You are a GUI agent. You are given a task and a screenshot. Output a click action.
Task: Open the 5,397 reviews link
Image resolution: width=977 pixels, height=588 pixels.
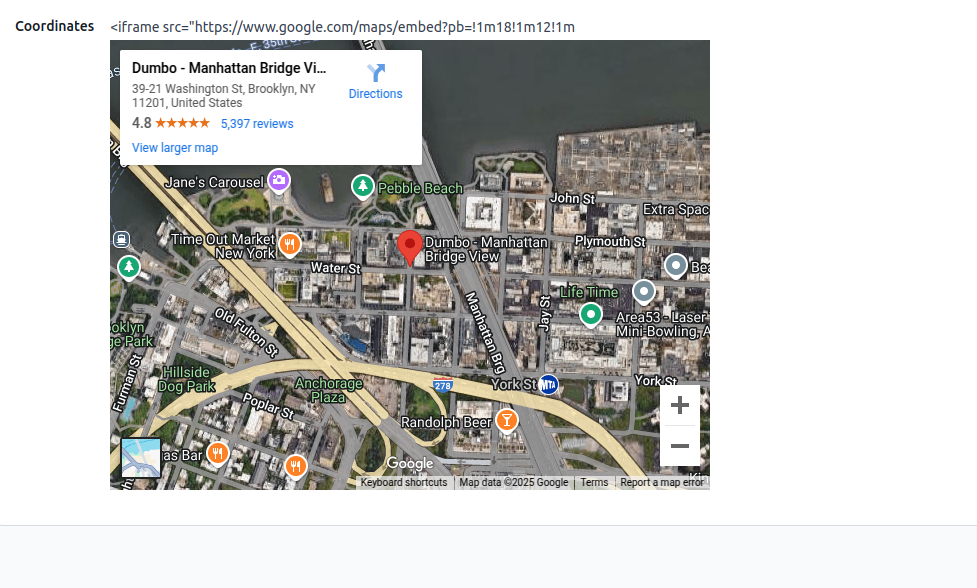257,123
